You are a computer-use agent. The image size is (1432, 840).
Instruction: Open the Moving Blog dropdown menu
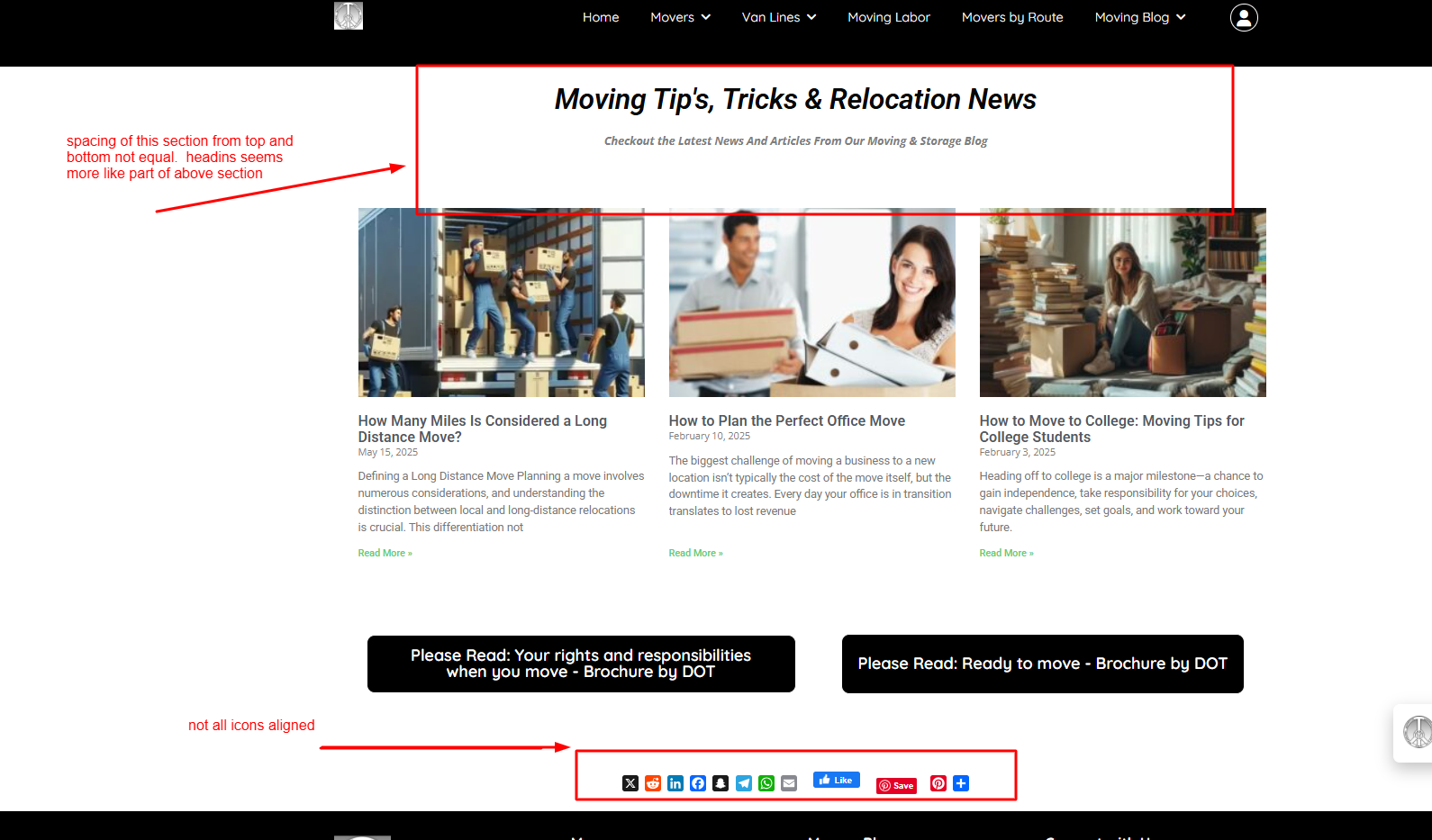tap(1139, 17)
